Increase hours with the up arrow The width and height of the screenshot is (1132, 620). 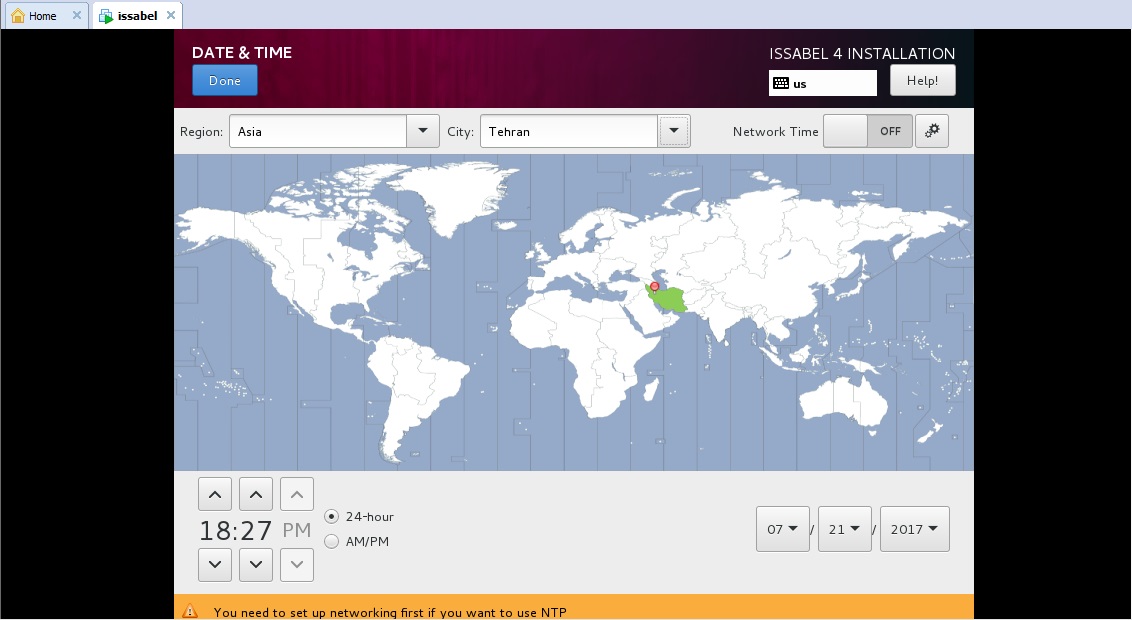214,494
